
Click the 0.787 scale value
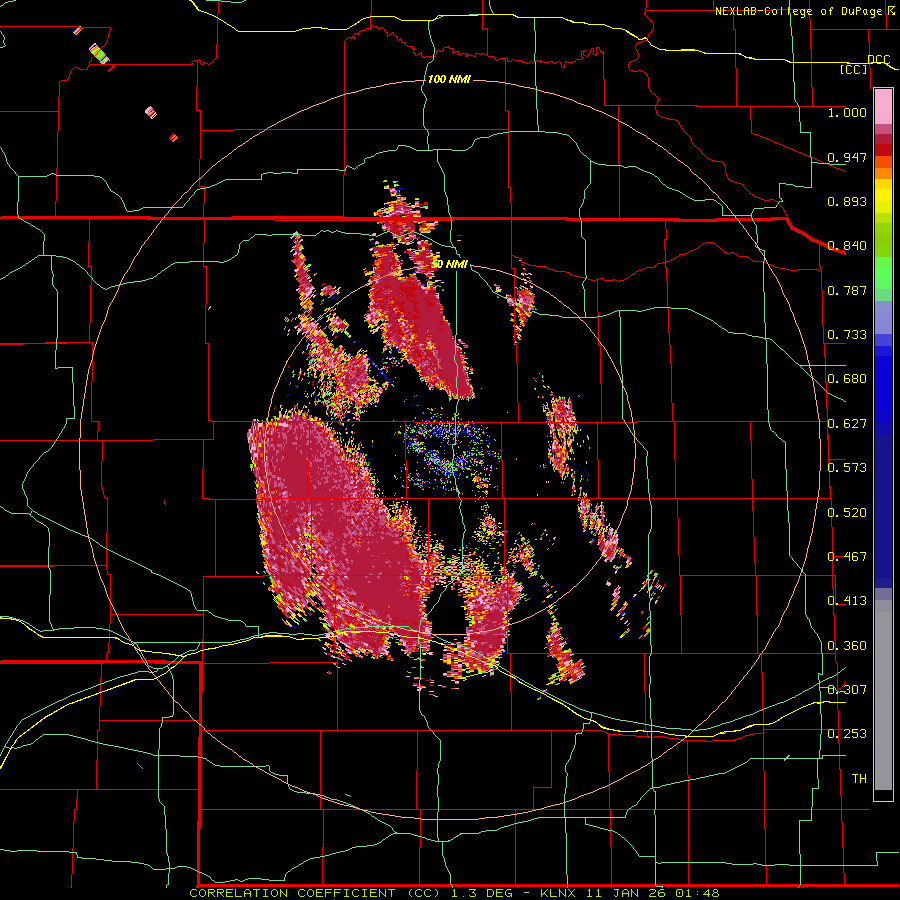(847, 290)
